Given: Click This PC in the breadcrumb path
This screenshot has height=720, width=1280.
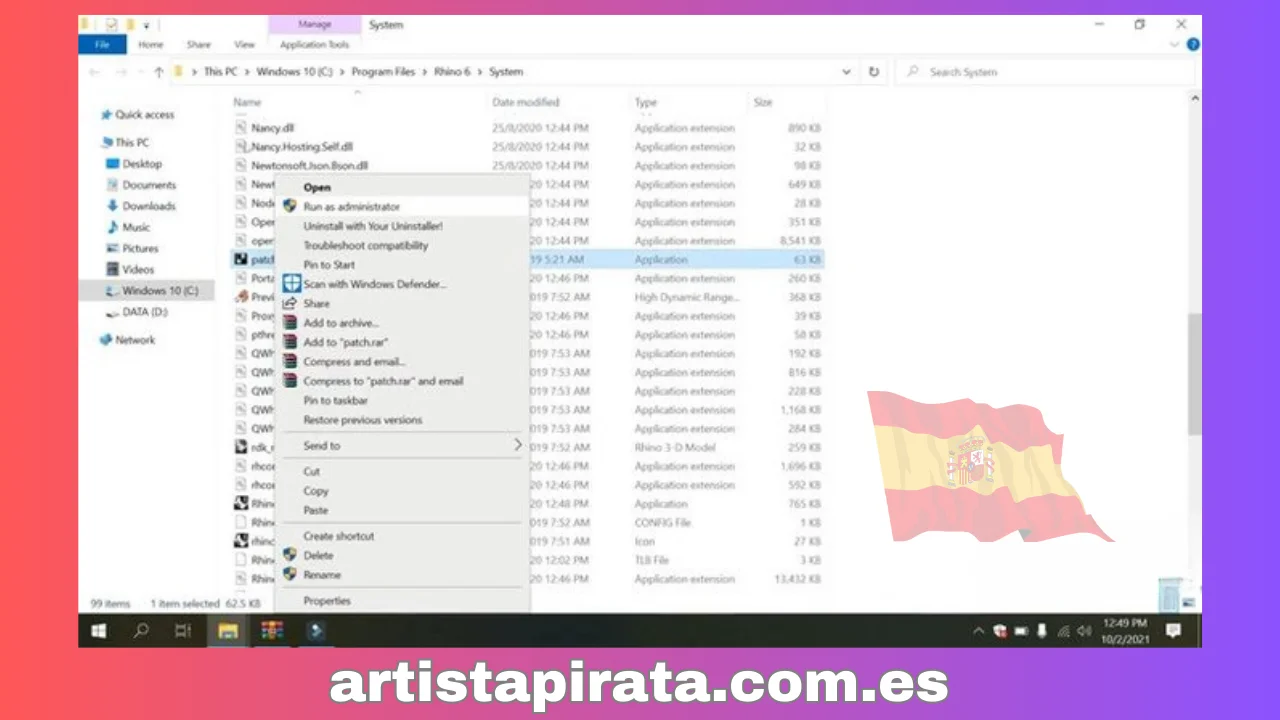Looking at the screenshot, I should pos(220,72).
